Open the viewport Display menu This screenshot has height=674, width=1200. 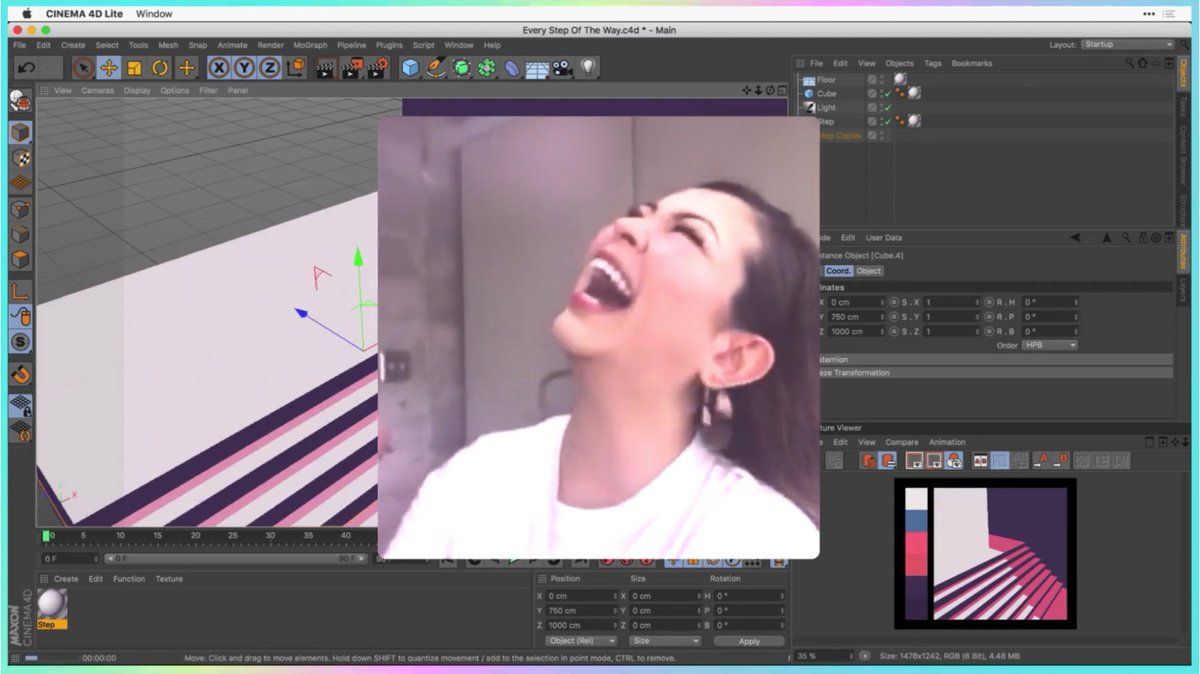137,90
